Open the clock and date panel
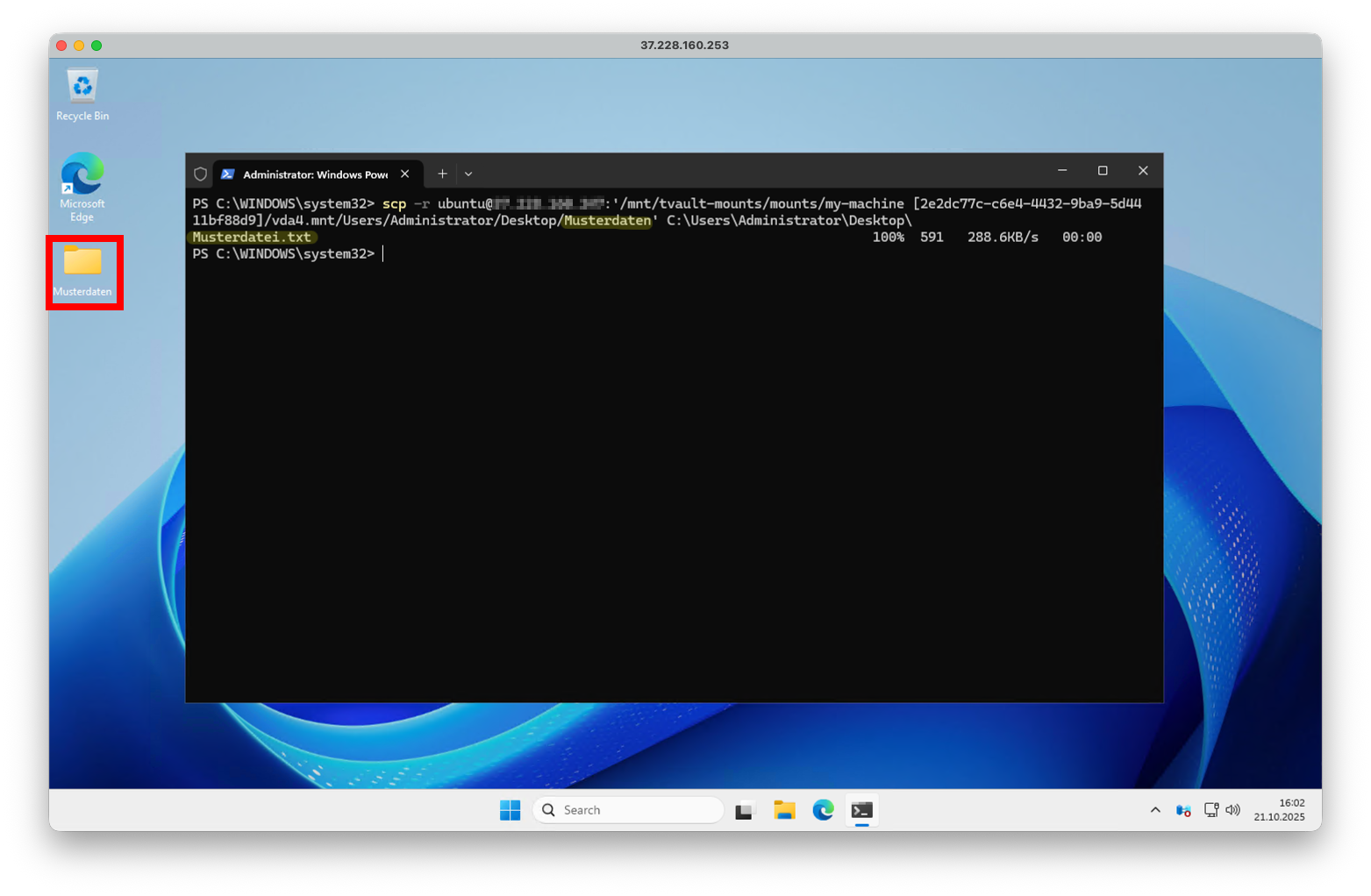Screen dimensions: 1371x896 [x=1279, y=810]
